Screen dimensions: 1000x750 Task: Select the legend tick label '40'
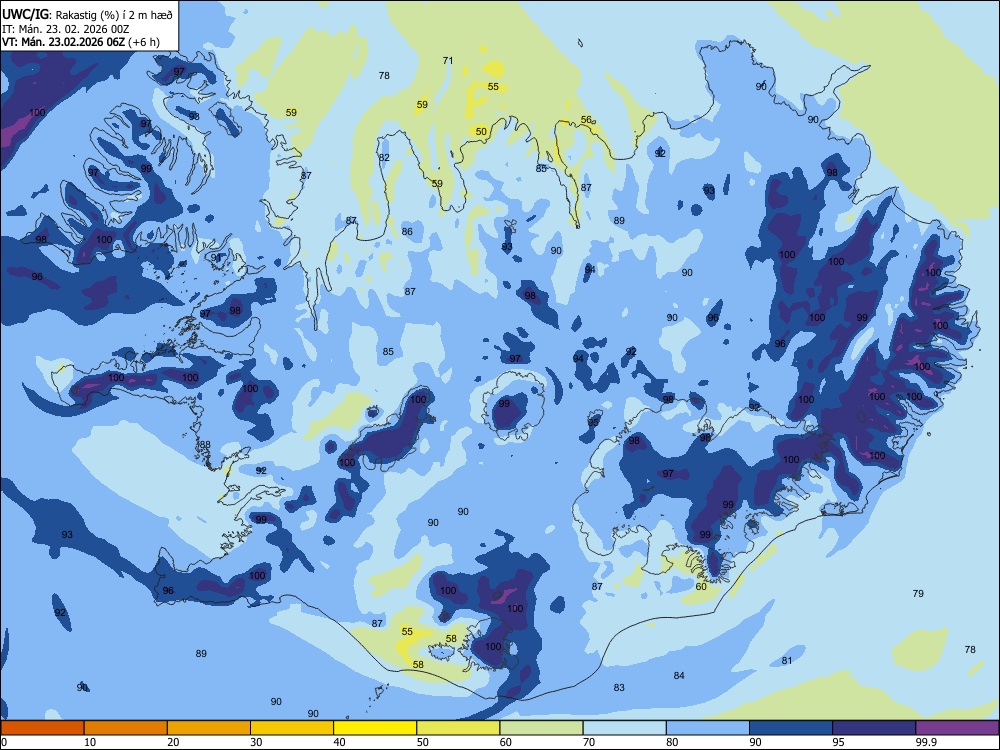(339, 742)
